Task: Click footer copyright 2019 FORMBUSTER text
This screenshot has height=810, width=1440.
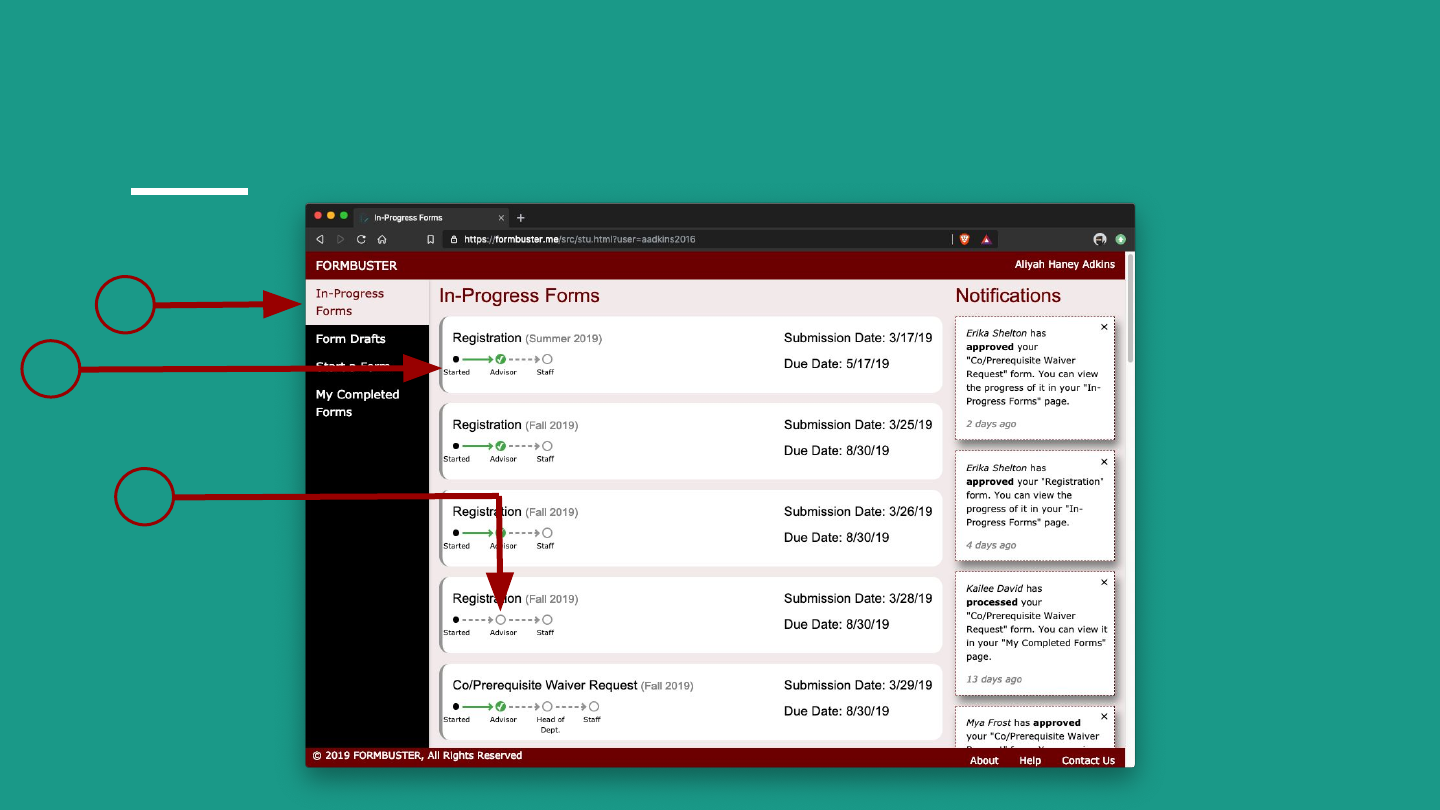Action: tap(417, 756)
